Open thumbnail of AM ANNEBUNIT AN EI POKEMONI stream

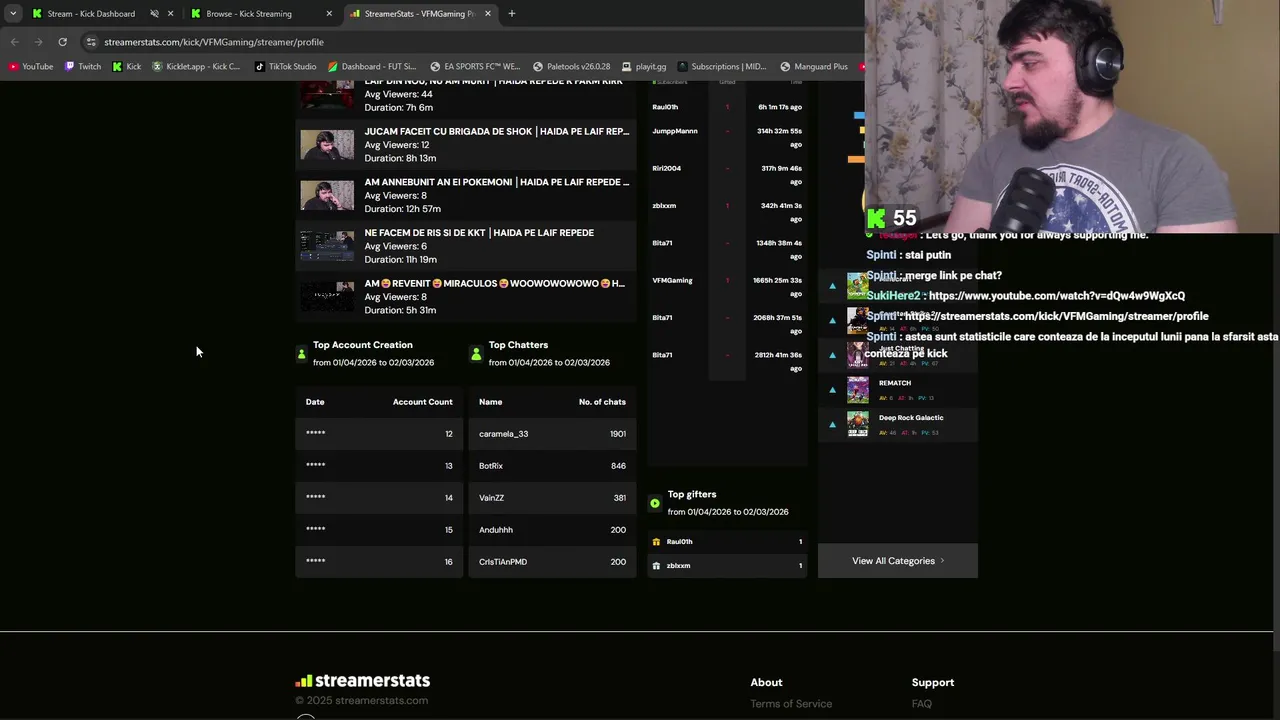click(x=327, y=196)
